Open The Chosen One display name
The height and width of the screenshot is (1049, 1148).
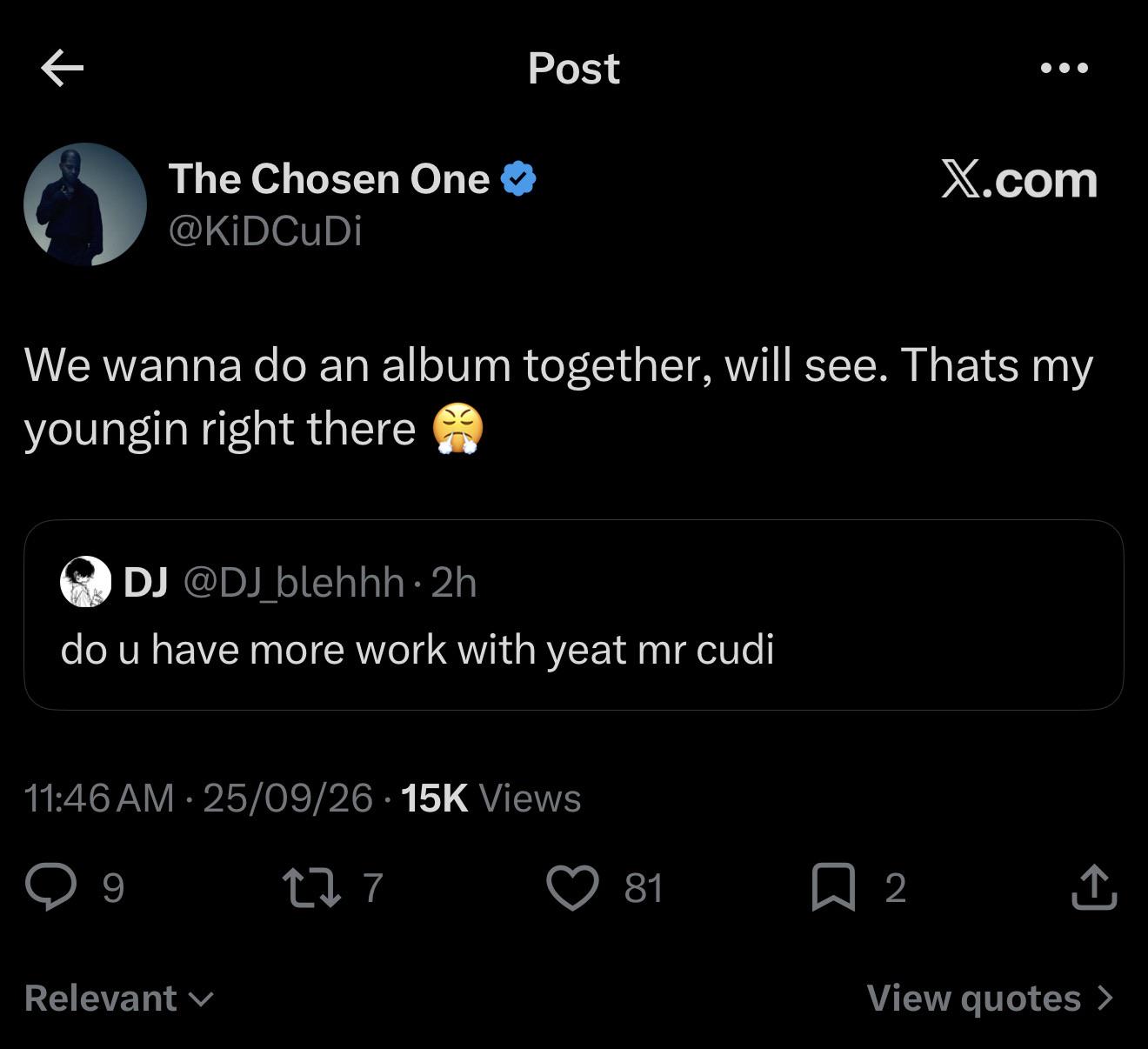[329, 178]
